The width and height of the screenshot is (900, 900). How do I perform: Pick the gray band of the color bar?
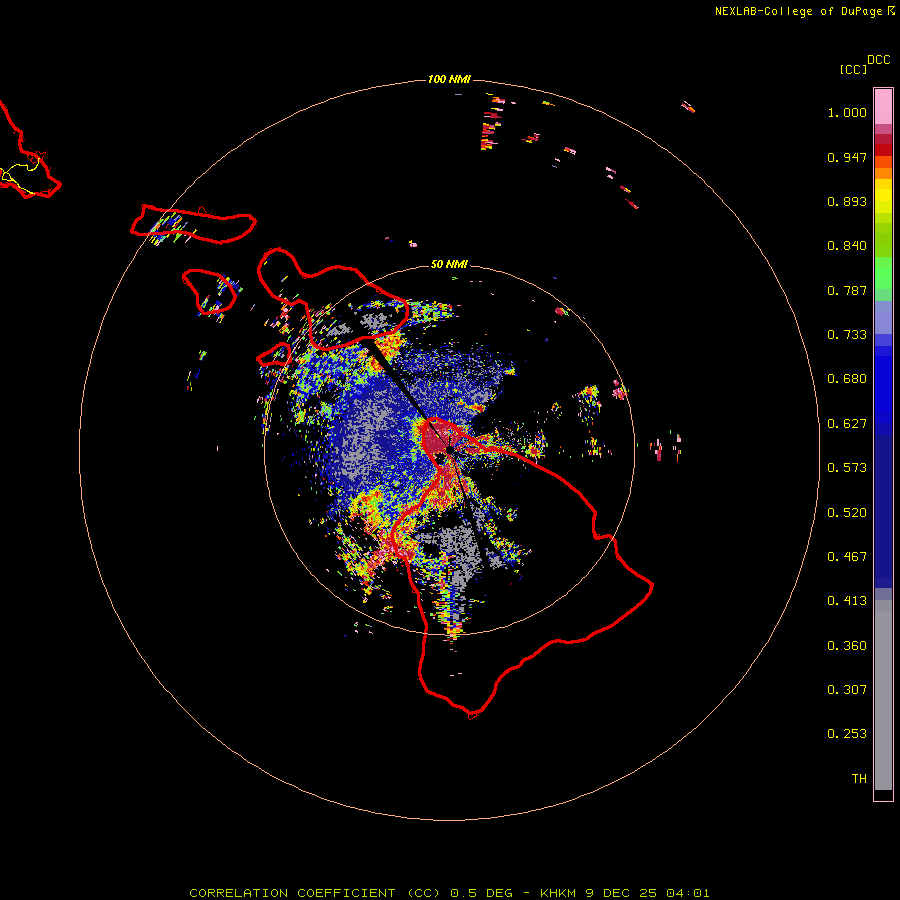(883, 695)
